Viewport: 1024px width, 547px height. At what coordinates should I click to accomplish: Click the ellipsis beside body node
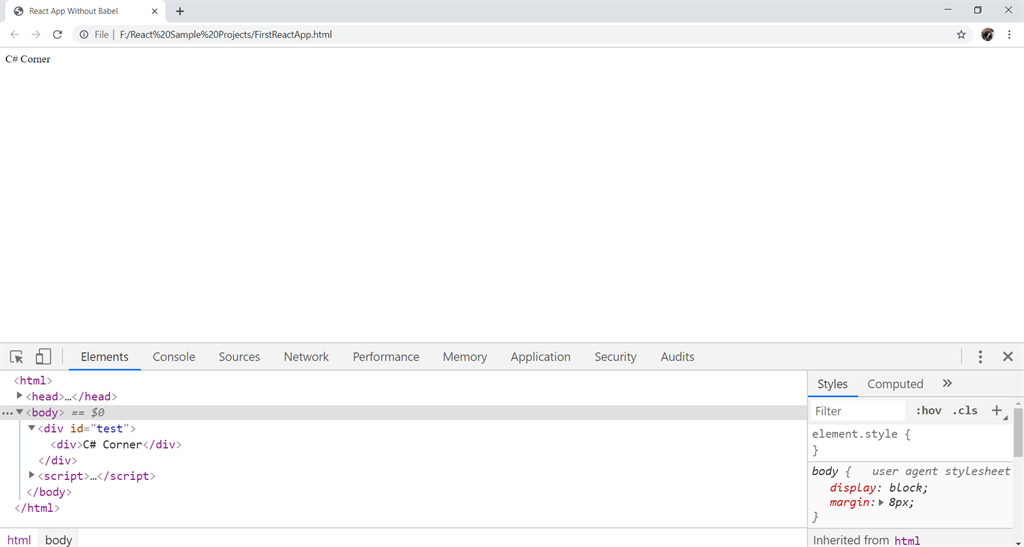point(7,413)
